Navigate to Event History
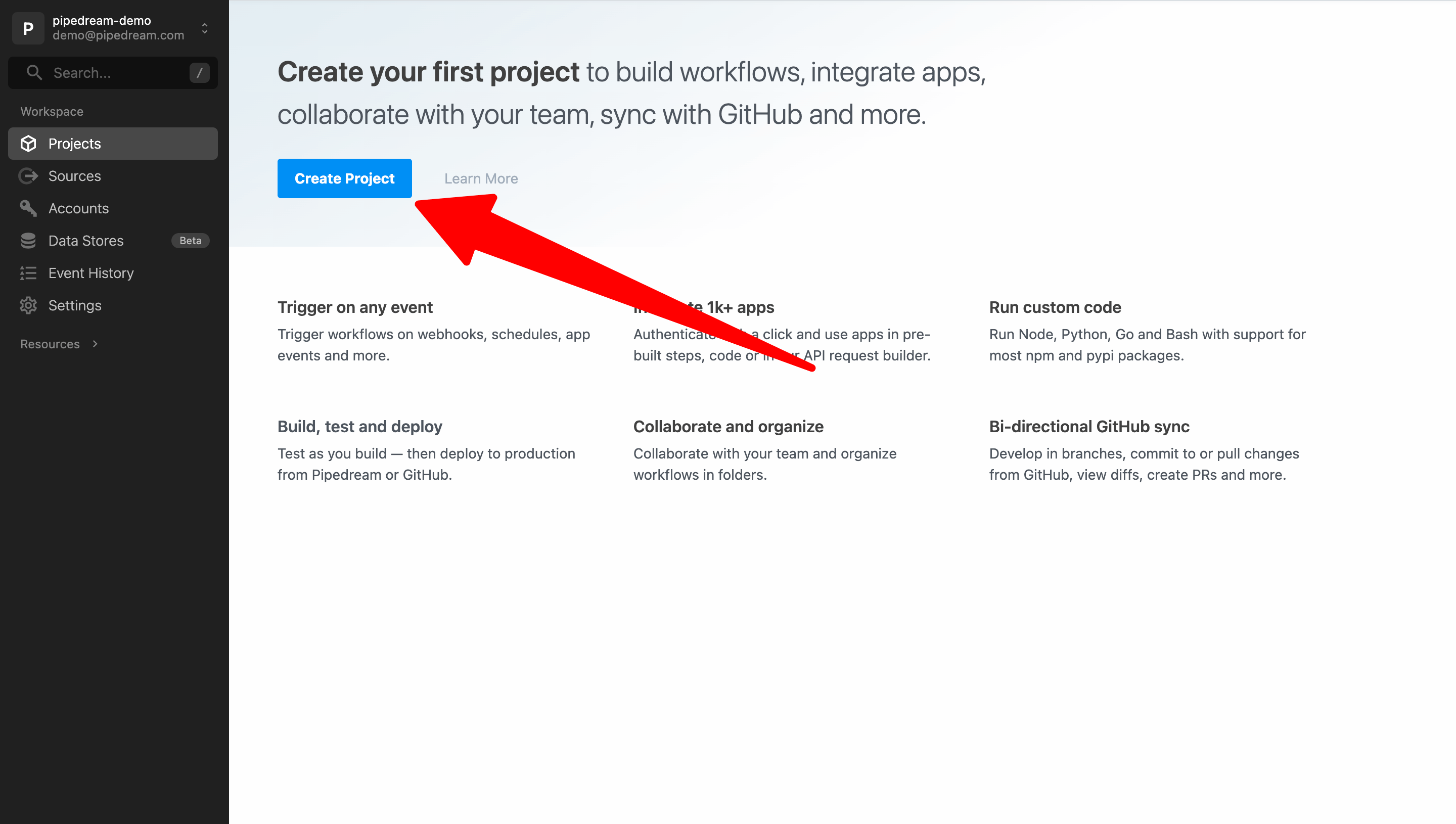 tap(91, 273)
